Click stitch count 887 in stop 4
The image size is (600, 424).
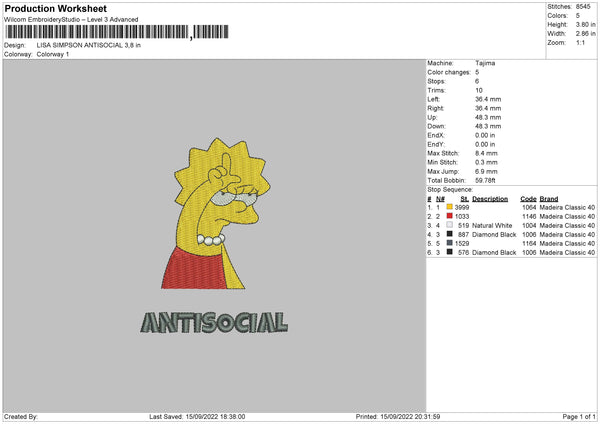click(x=463, y=235)
